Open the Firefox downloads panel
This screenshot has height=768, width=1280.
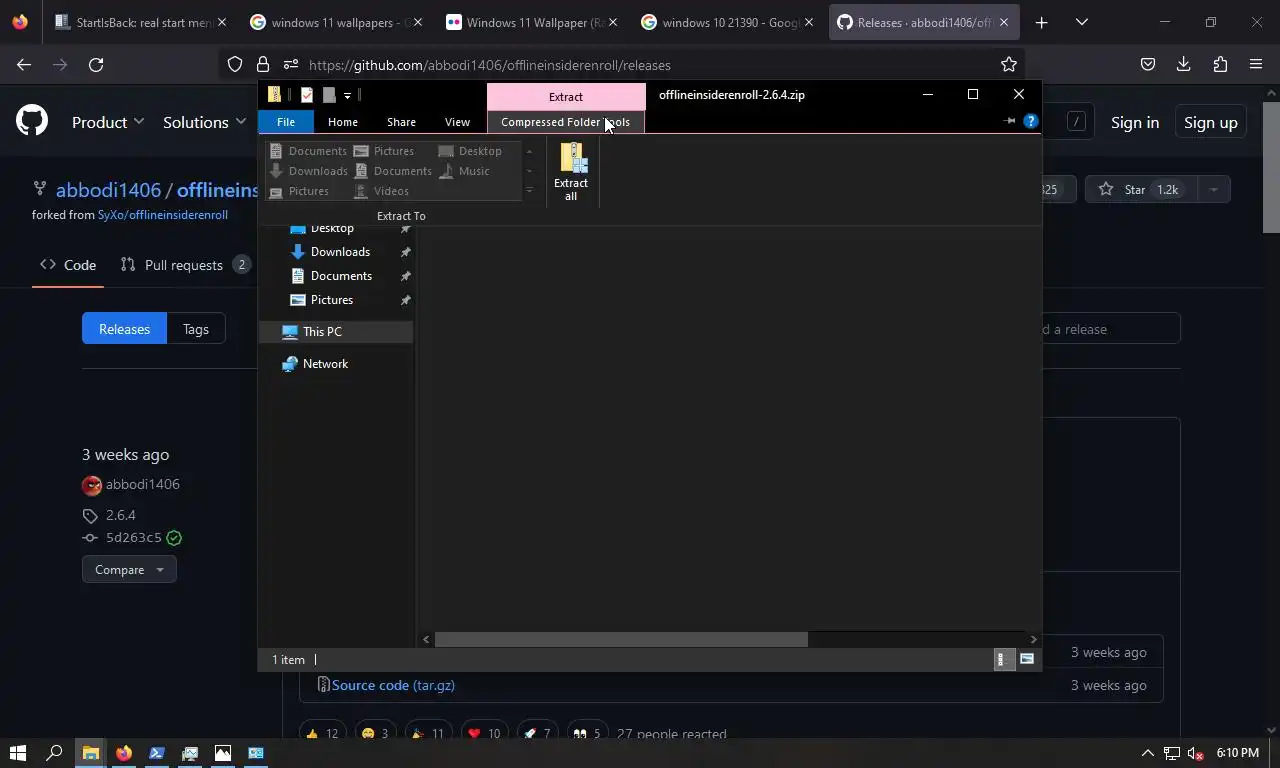(1184, 65)
